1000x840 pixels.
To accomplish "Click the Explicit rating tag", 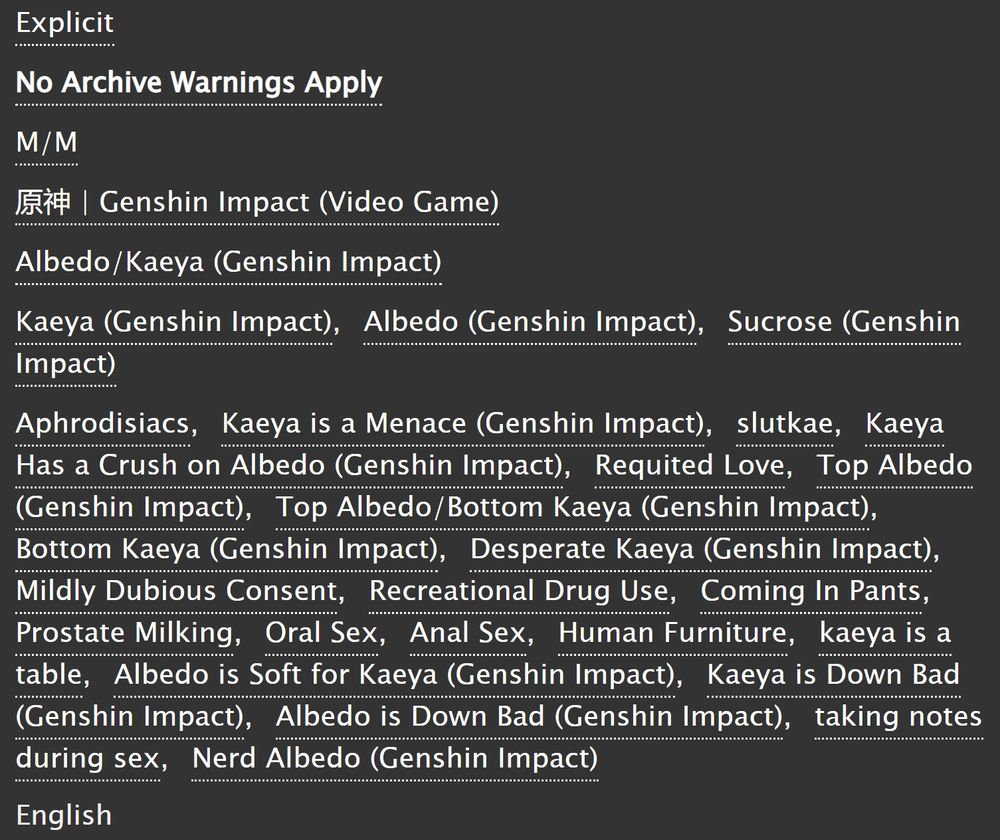I will (x=65, y=23).
